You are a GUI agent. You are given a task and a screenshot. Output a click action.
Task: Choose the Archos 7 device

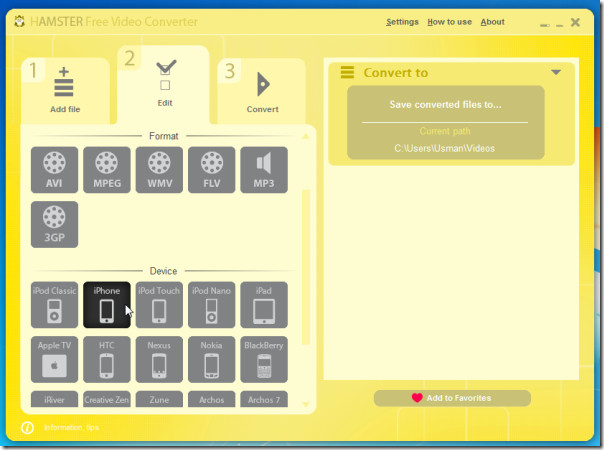[x=264, y=399]
